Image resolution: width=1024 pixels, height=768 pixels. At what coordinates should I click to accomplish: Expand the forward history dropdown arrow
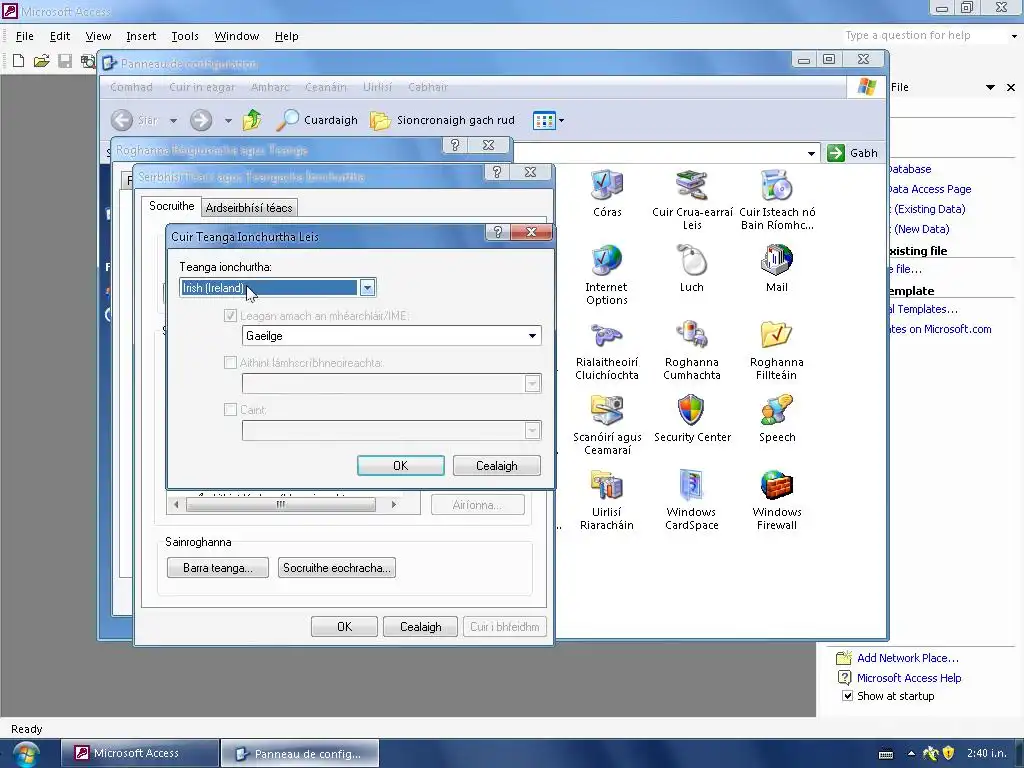[x=228, y=121]
